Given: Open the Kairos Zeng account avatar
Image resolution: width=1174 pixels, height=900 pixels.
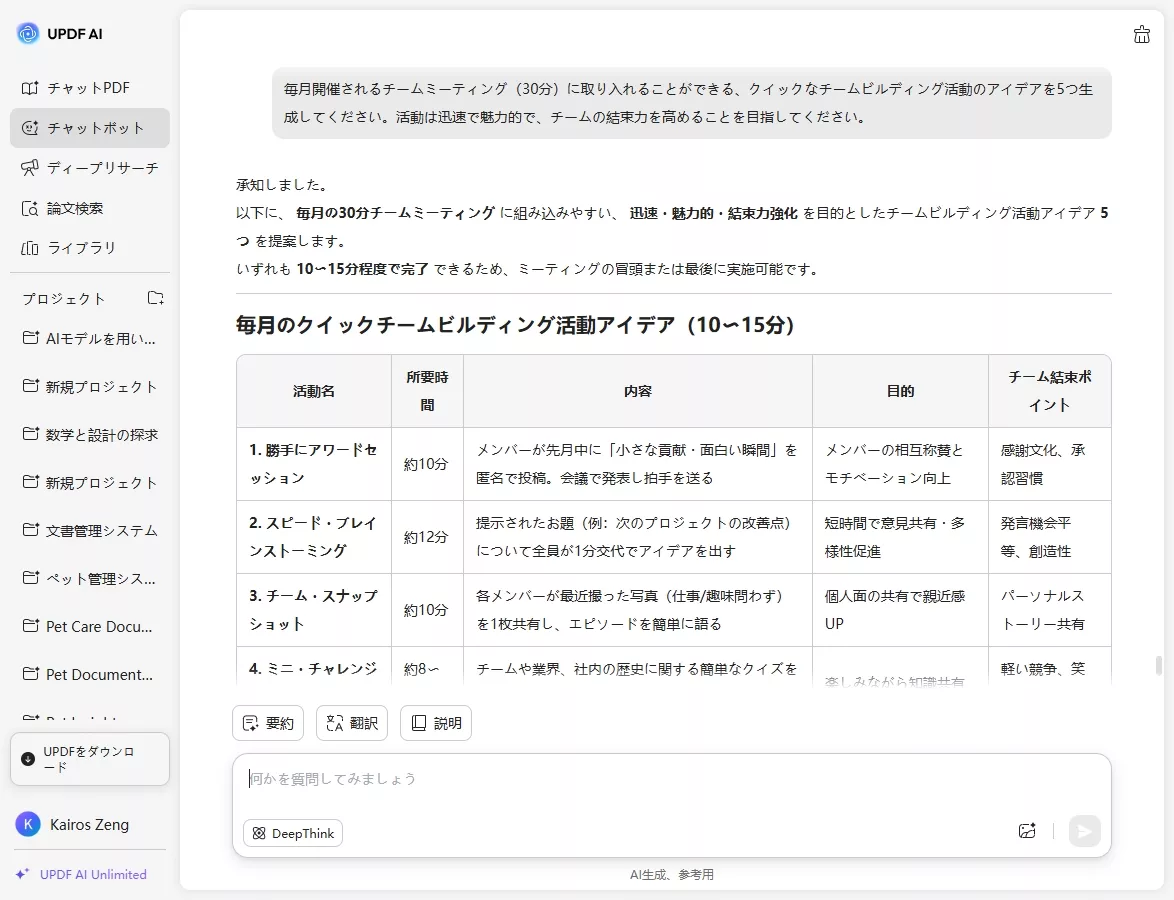Looking at the screenshot, I should point(24,824).
